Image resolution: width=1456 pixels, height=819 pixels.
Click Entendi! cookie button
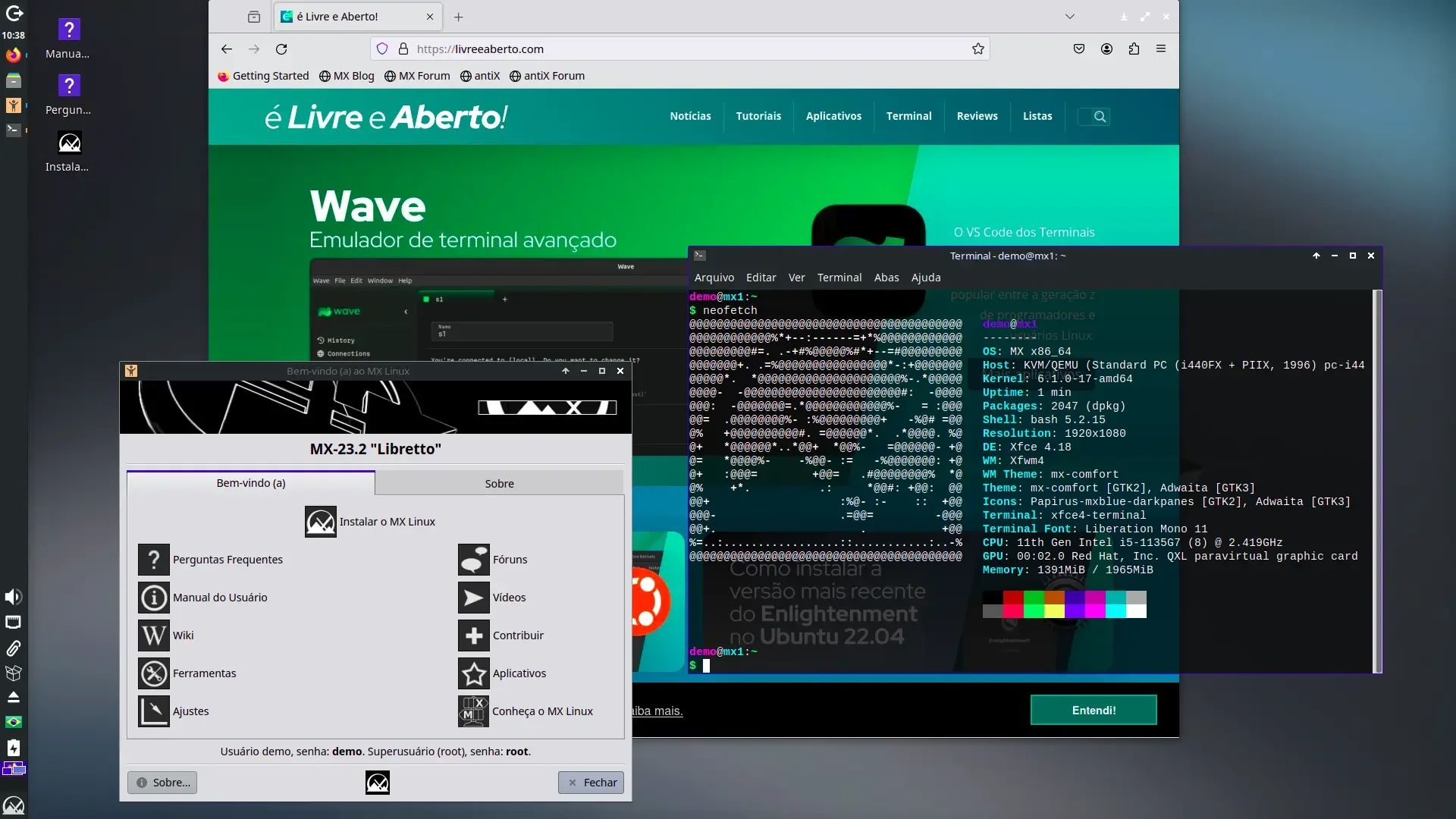click(1094, 711)
